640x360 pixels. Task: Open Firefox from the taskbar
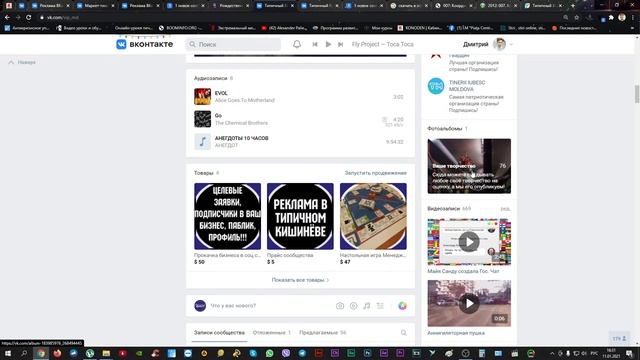(x=57, y=353)
